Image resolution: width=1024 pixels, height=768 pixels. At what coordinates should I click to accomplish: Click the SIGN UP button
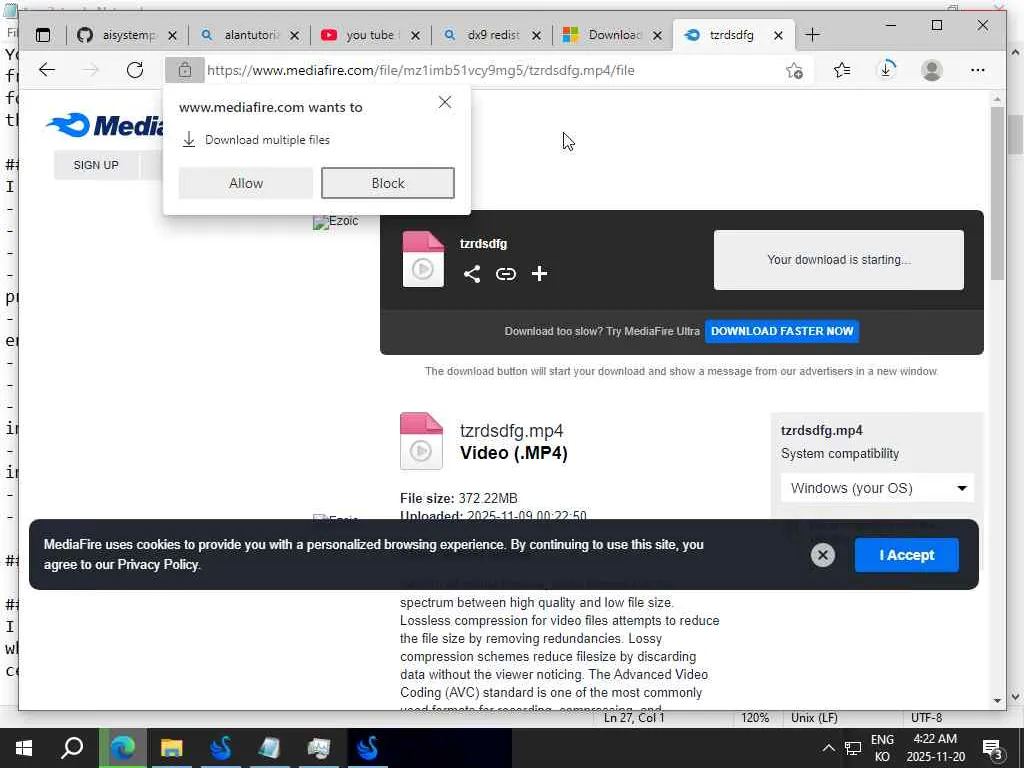(x=96, y=165)
